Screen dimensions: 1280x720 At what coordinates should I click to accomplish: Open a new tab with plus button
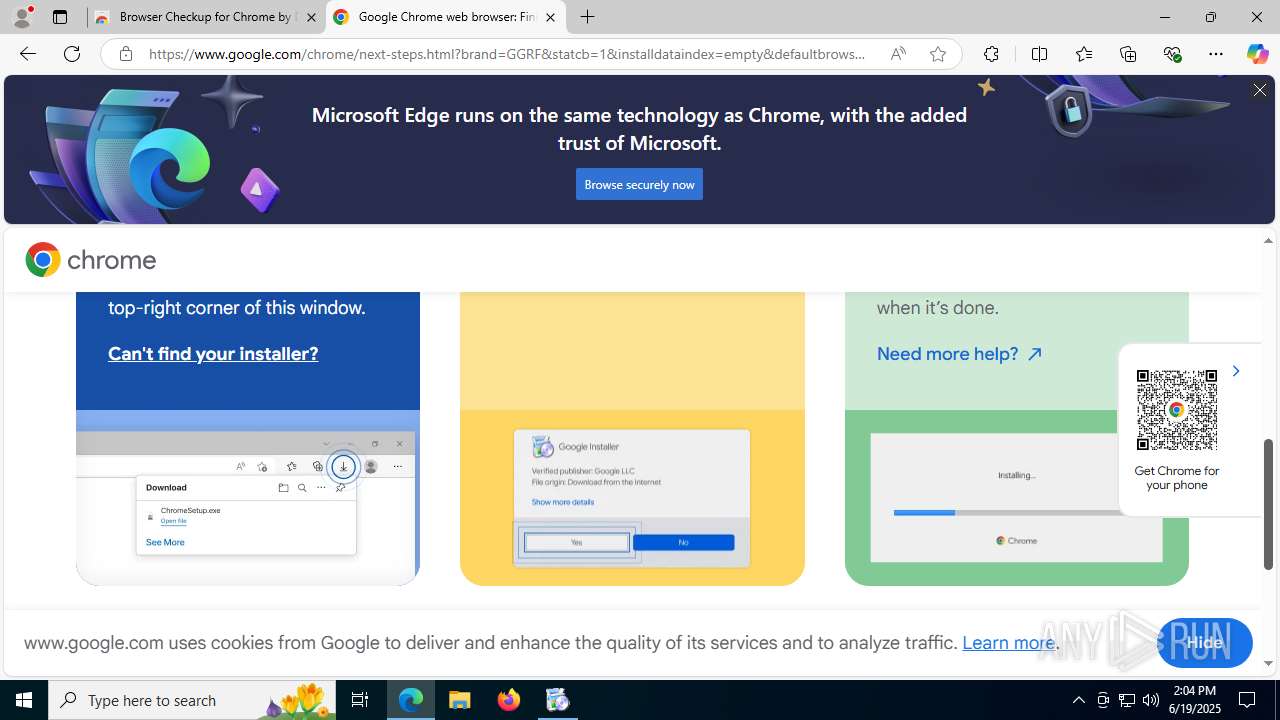[588, 17]
